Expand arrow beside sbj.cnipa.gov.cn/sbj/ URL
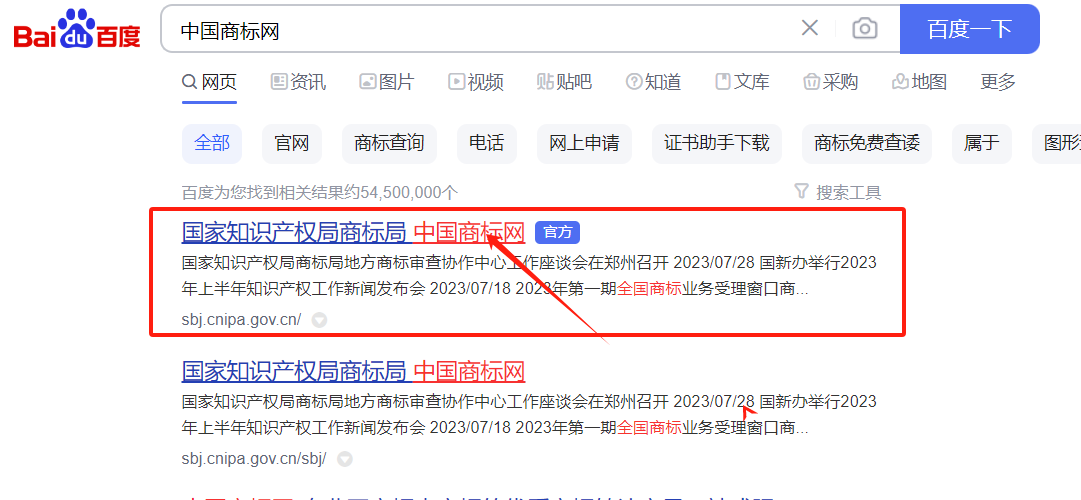This screenshot has height=500, width=1081. 345,459
